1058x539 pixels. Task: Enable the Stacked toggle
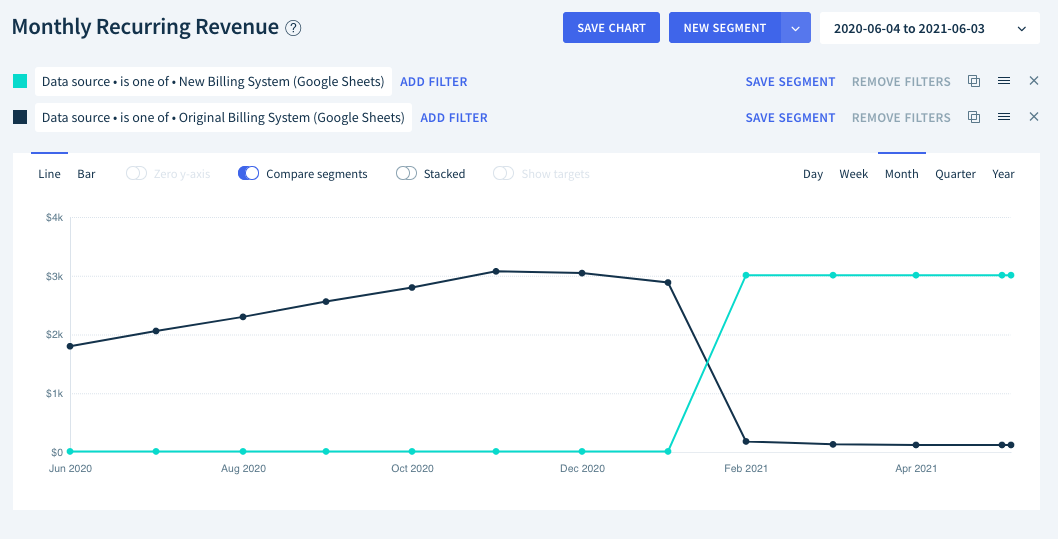pyautogui.click(x=406, y=173)
